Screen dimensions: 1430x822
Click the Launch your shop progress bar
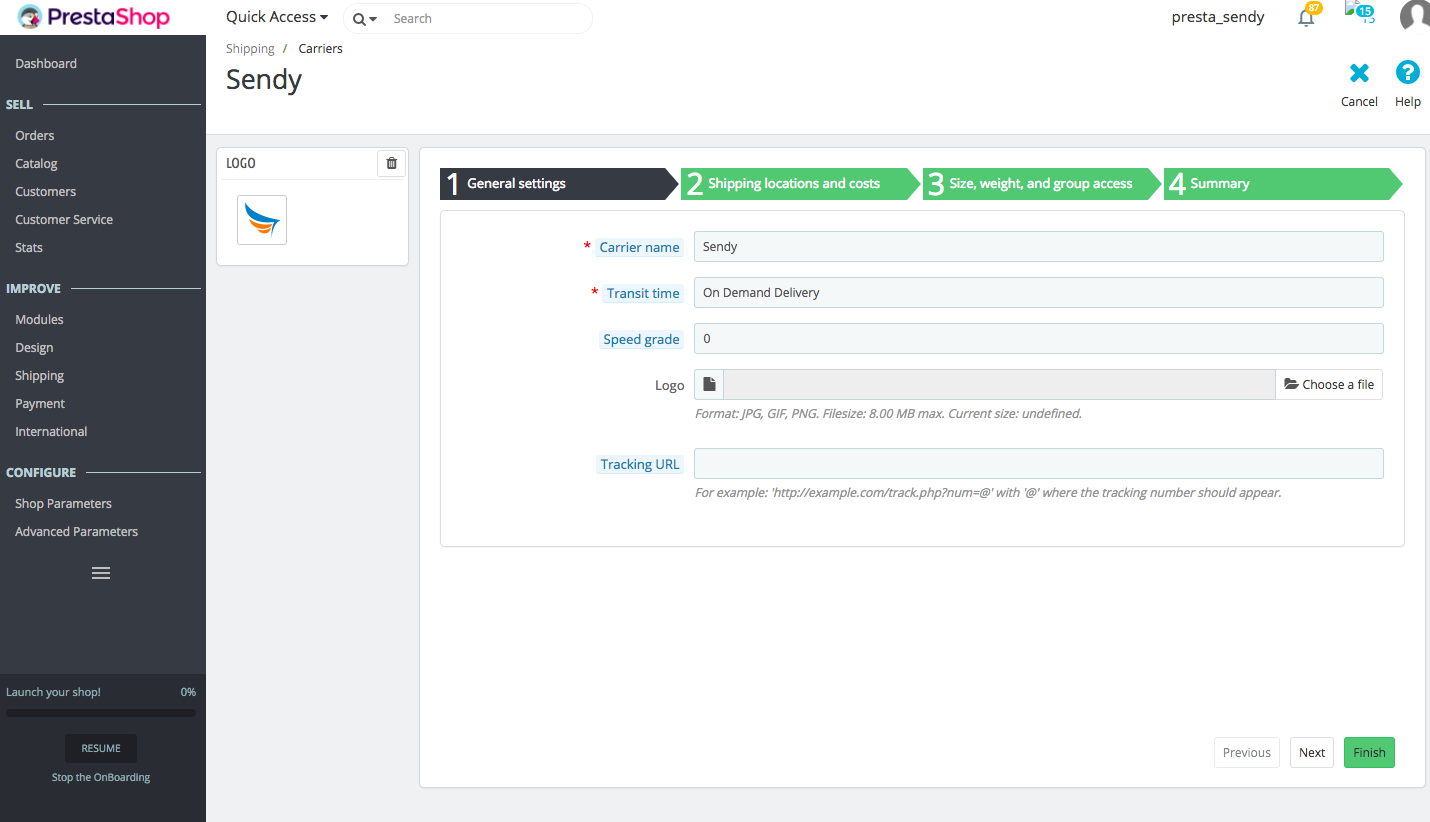coord(101,713)
